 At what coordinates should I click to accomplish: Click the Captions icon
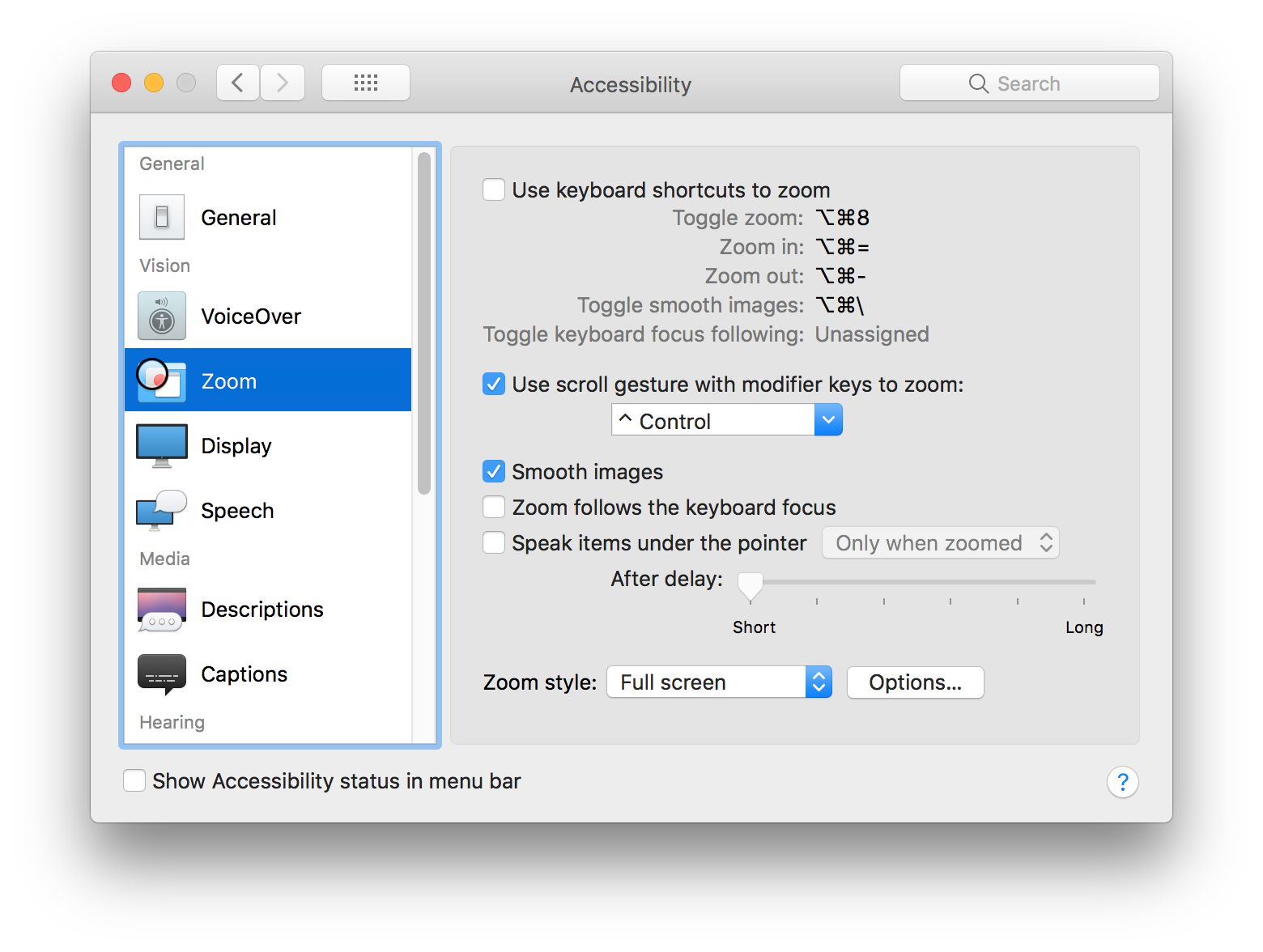[162, 674]
